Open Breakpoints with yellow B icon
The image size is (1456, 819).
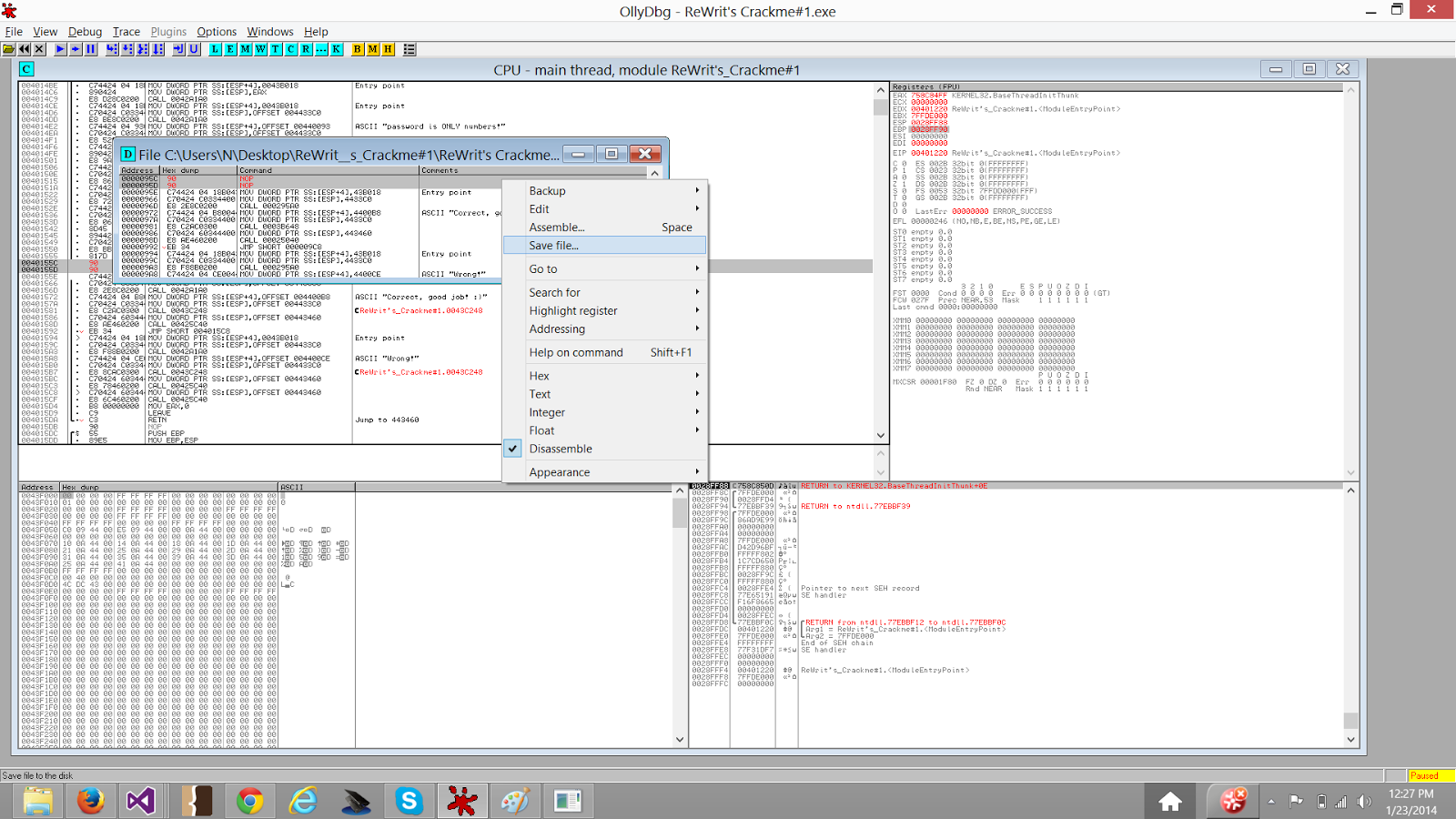(358, 49)
